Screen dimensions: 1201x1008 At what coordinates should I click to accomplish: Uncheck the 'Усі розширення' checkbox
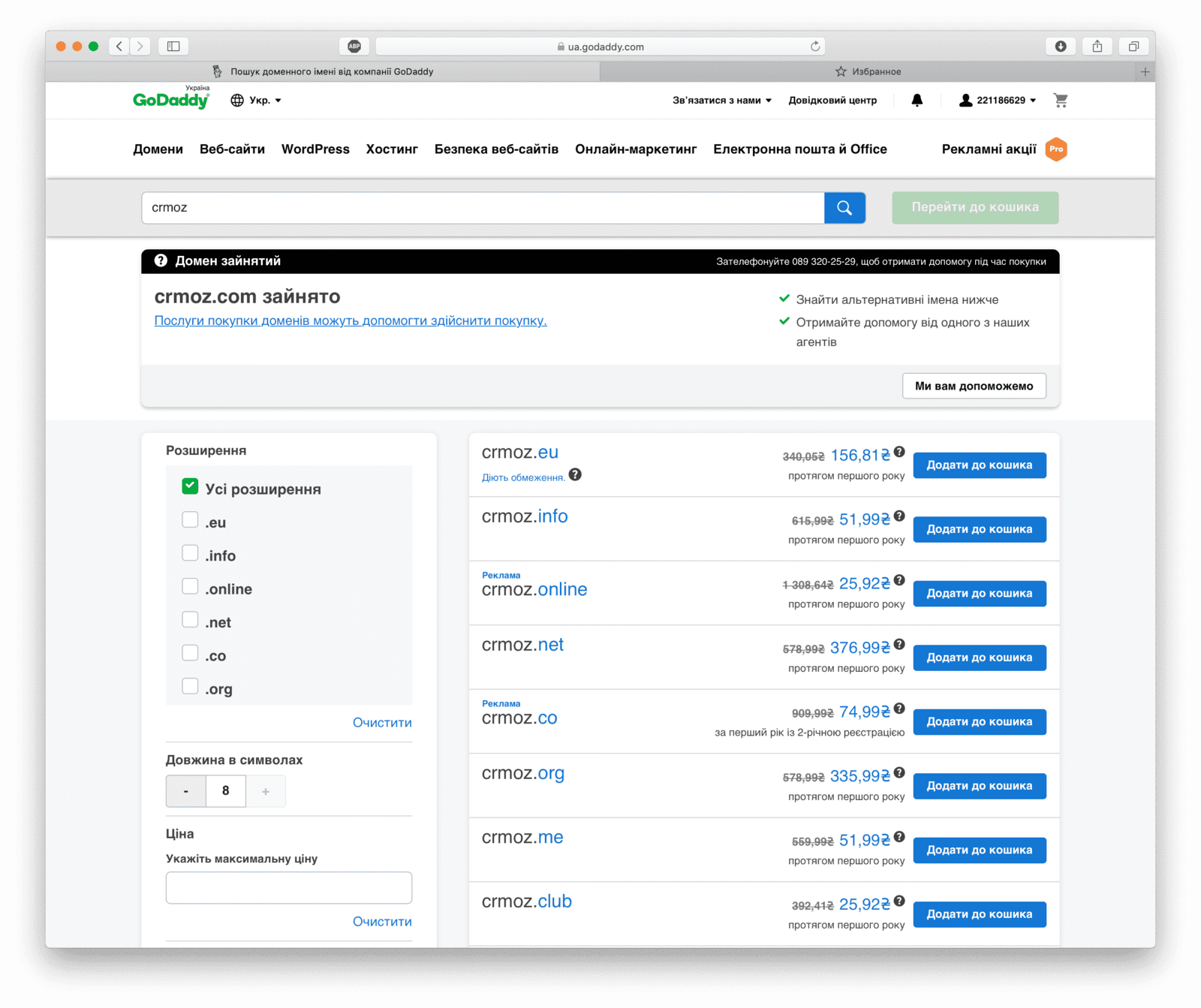click(x=190, y=486)
